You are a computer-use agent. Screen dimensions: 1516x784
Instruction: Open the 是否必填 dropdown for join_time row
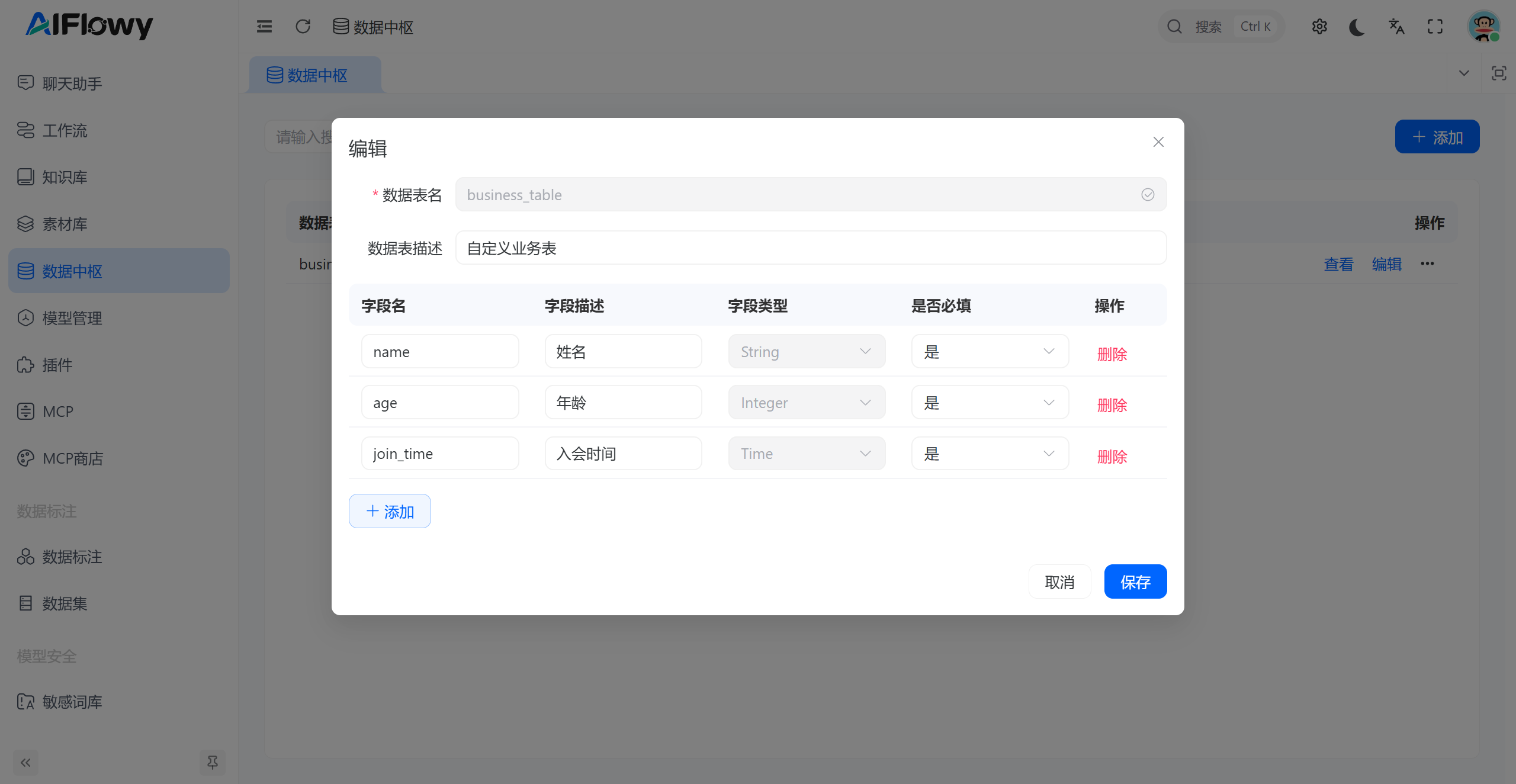(990, 454)
